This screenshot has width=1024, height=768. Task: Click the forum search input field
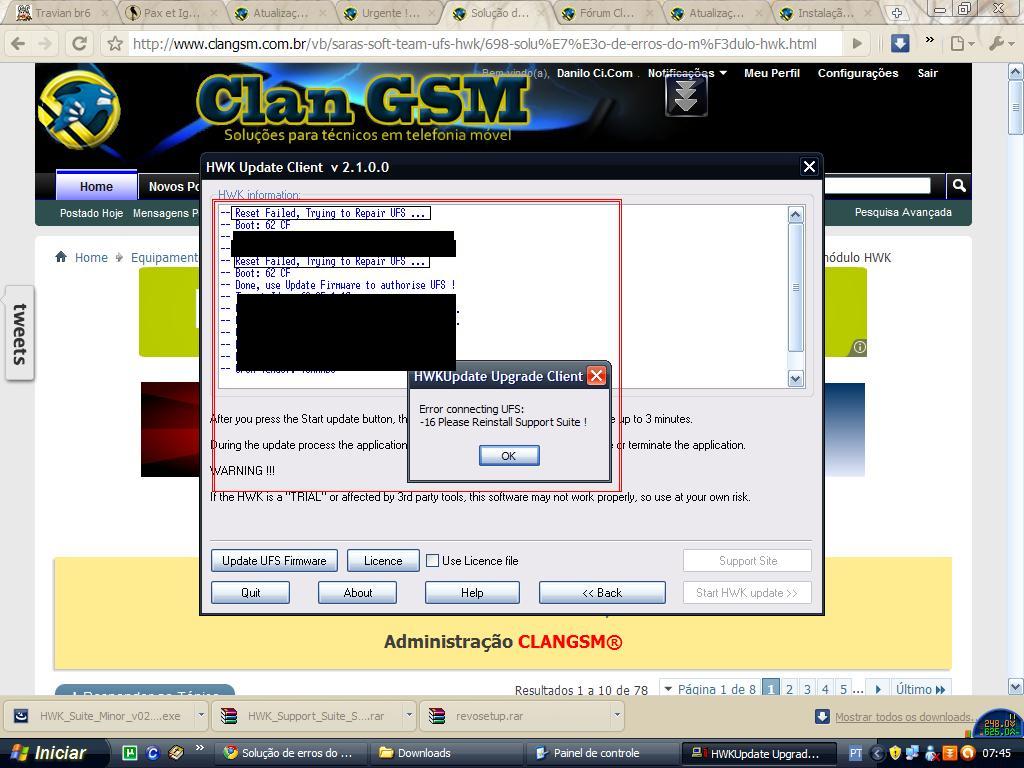point(877,185)
